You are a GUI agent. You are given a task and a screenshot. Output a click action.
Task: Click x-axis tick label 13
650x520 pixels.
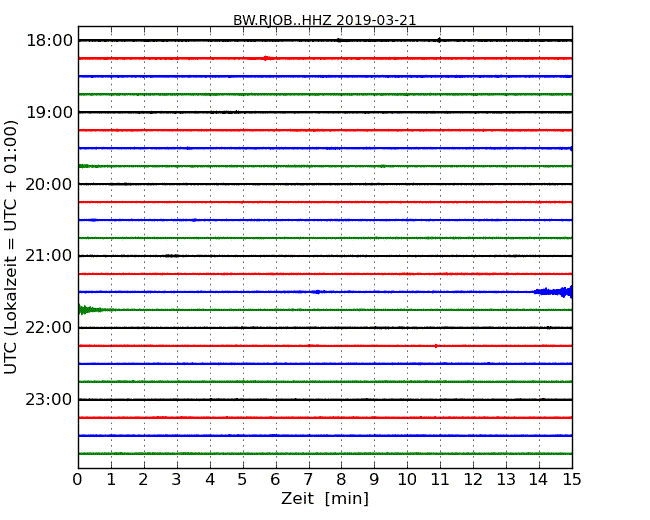(506, 480)
